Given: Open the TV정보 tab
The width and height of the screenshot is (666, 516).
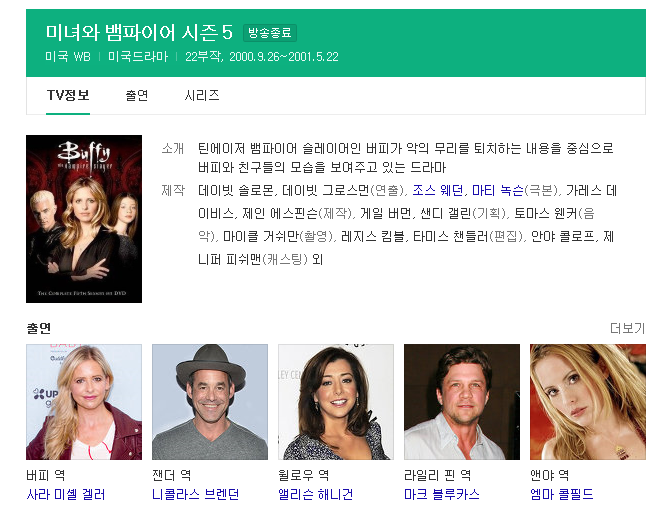Looking at the screenshot, I should coord(68,96).
